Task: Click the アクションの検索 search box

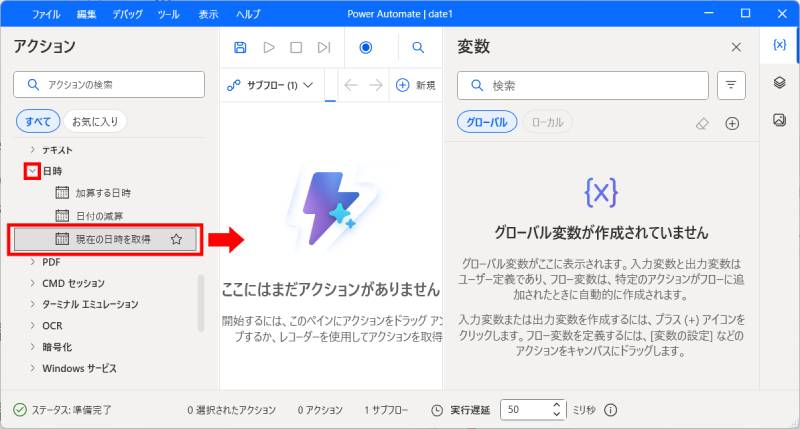Action: [x=109, y=85]
